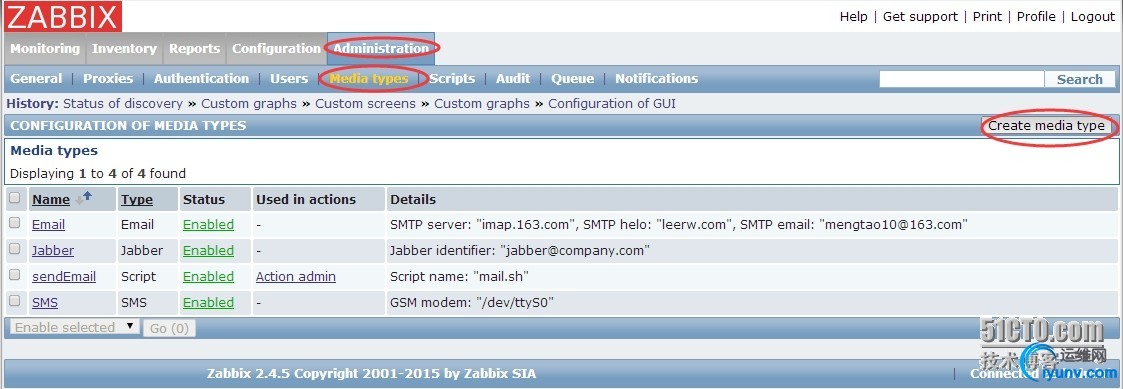Image resolution: width=1123 pixels, height=389 pixels.
Task: Open the Email media type
Action: 48,224
